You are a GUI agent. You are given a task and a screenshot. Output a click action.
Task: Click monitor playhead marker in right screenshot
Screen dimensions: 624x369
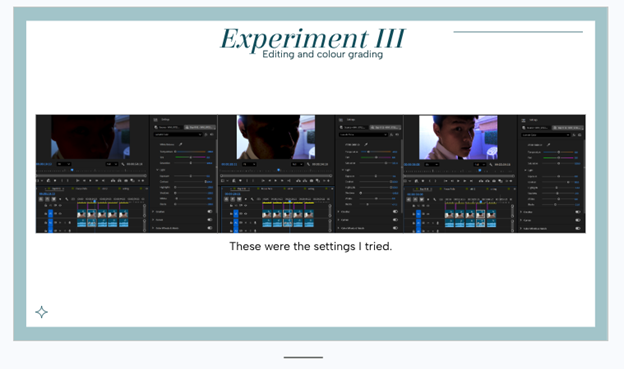click(480, 170)
